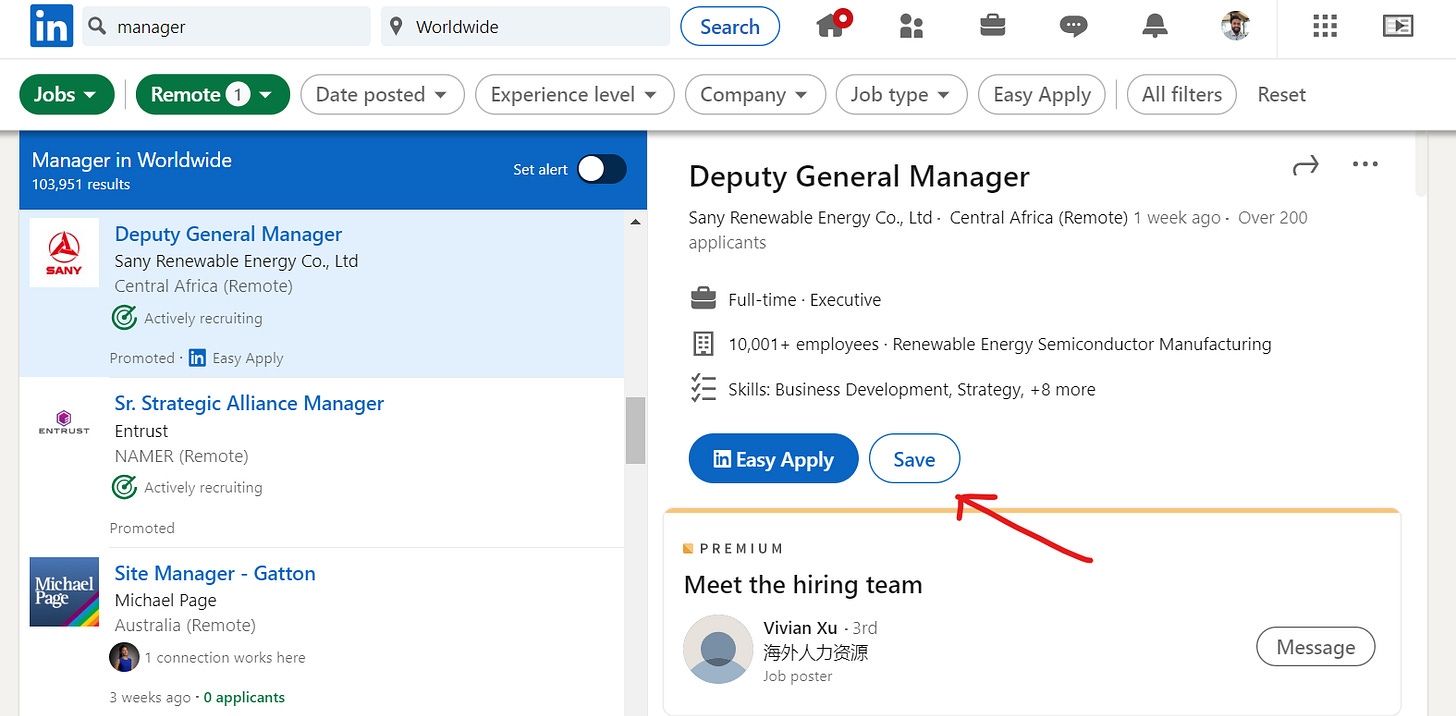Click Sany company logo thumbnail
This screenshot has width=1456, height=716.
coord(64,252)
